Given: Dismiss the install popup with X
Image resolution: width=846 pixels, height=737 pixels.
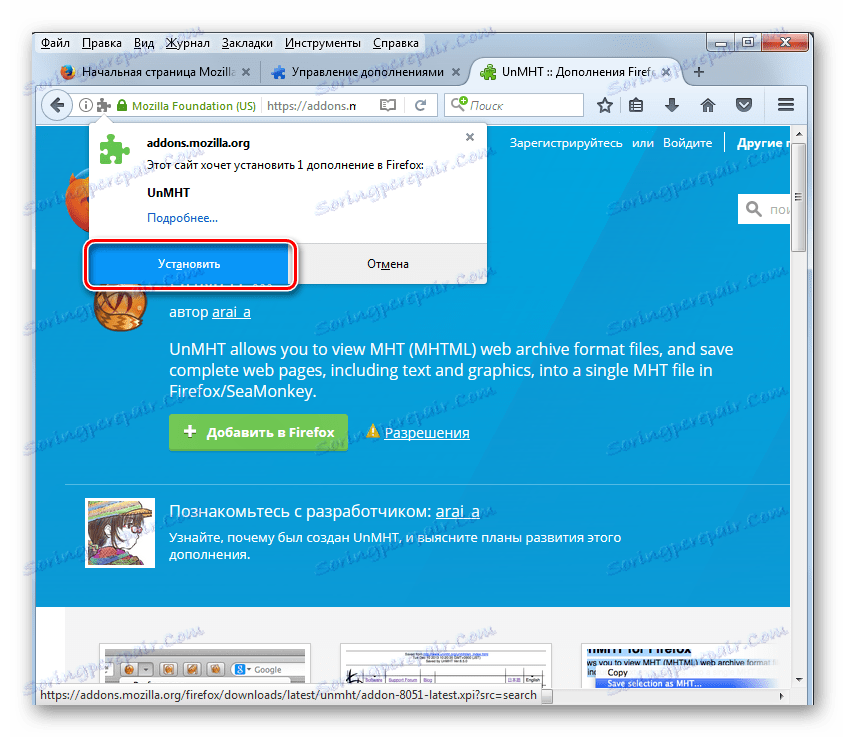Looking at the screenshot, I should [x=470, y=137].
